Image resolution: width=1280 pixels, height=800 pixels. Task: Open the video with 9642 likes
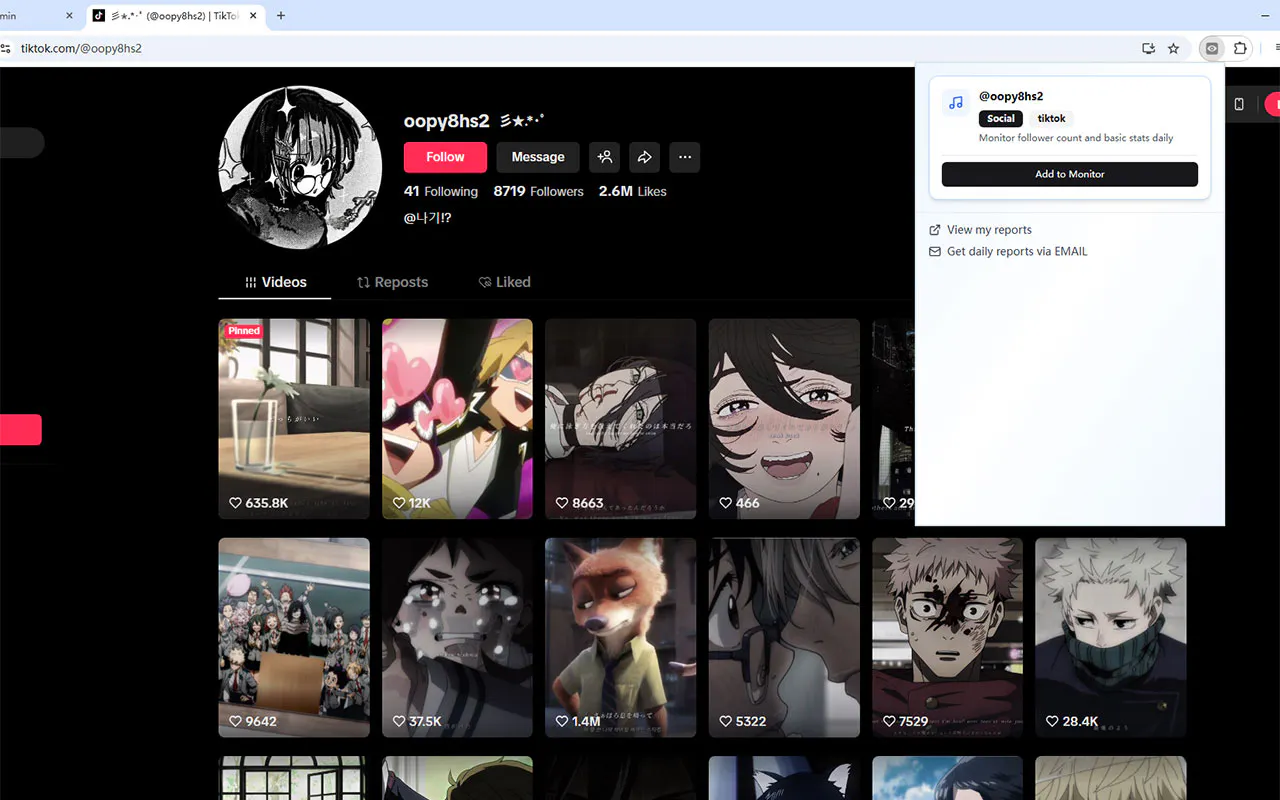click(x=294, y=638)
